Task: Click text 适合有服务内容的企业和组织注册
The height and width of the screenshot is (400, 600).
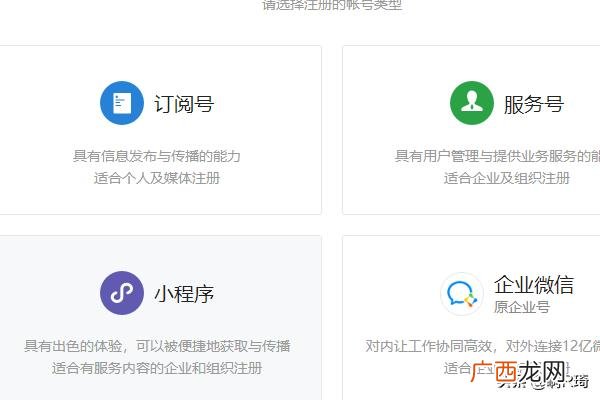Action: pyautogui.click(x=157, y=368)
